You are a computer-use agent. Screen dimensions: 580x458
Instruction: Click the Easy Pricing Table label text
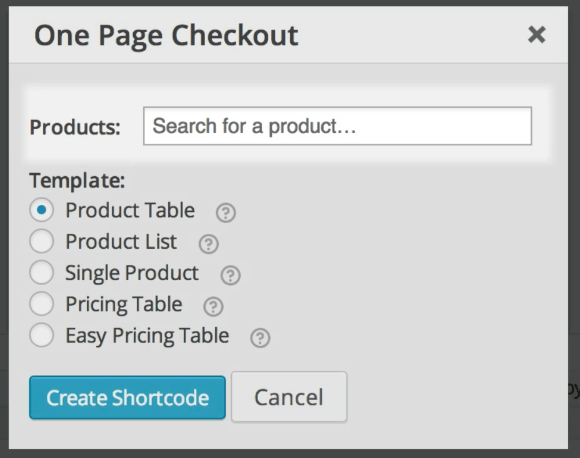pyautogui.click(x=147, y=336)
